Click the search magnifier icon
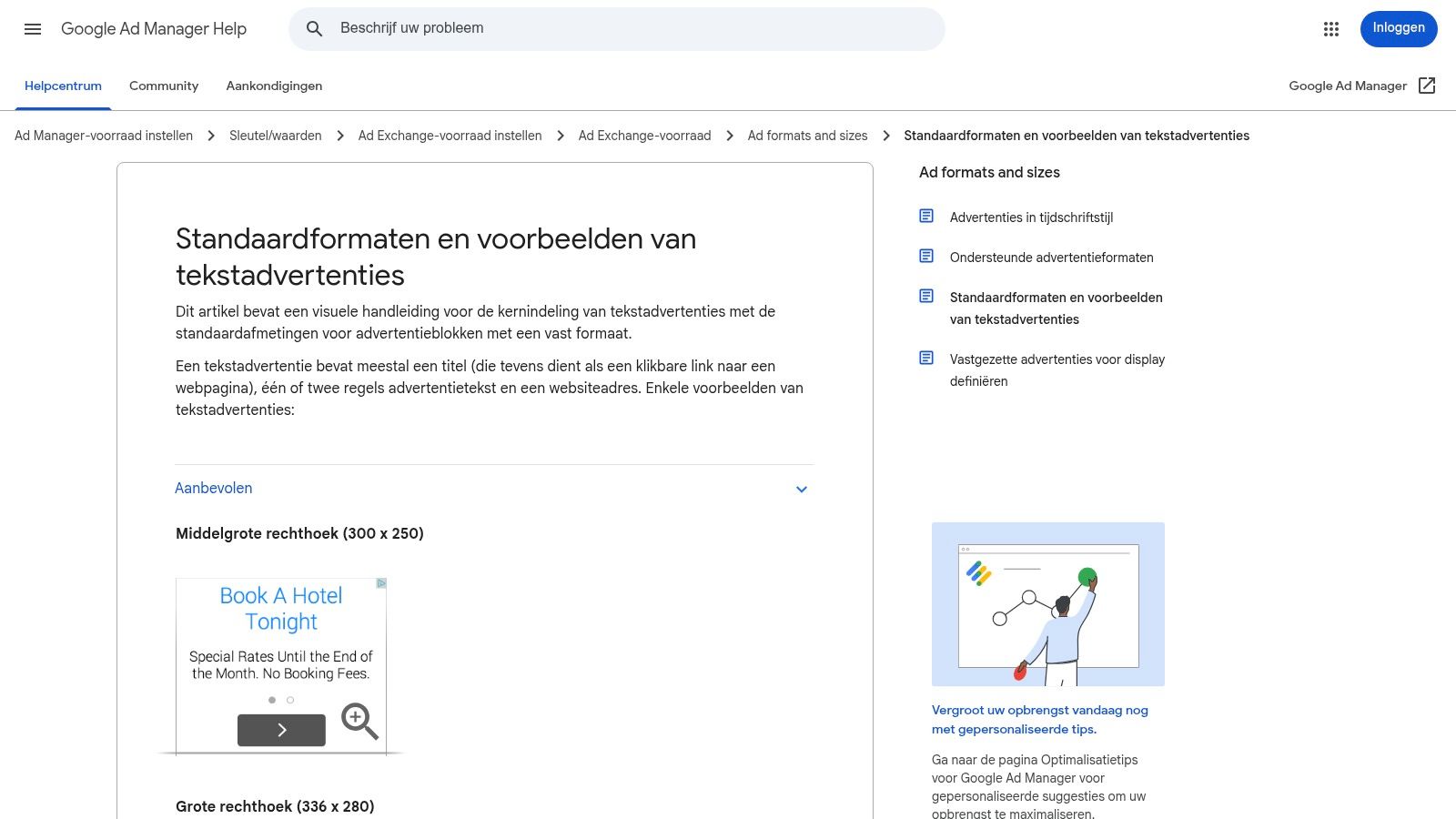Image resolution: width=1456 pixels, height=819 pixels. click(x=315, y=29)
